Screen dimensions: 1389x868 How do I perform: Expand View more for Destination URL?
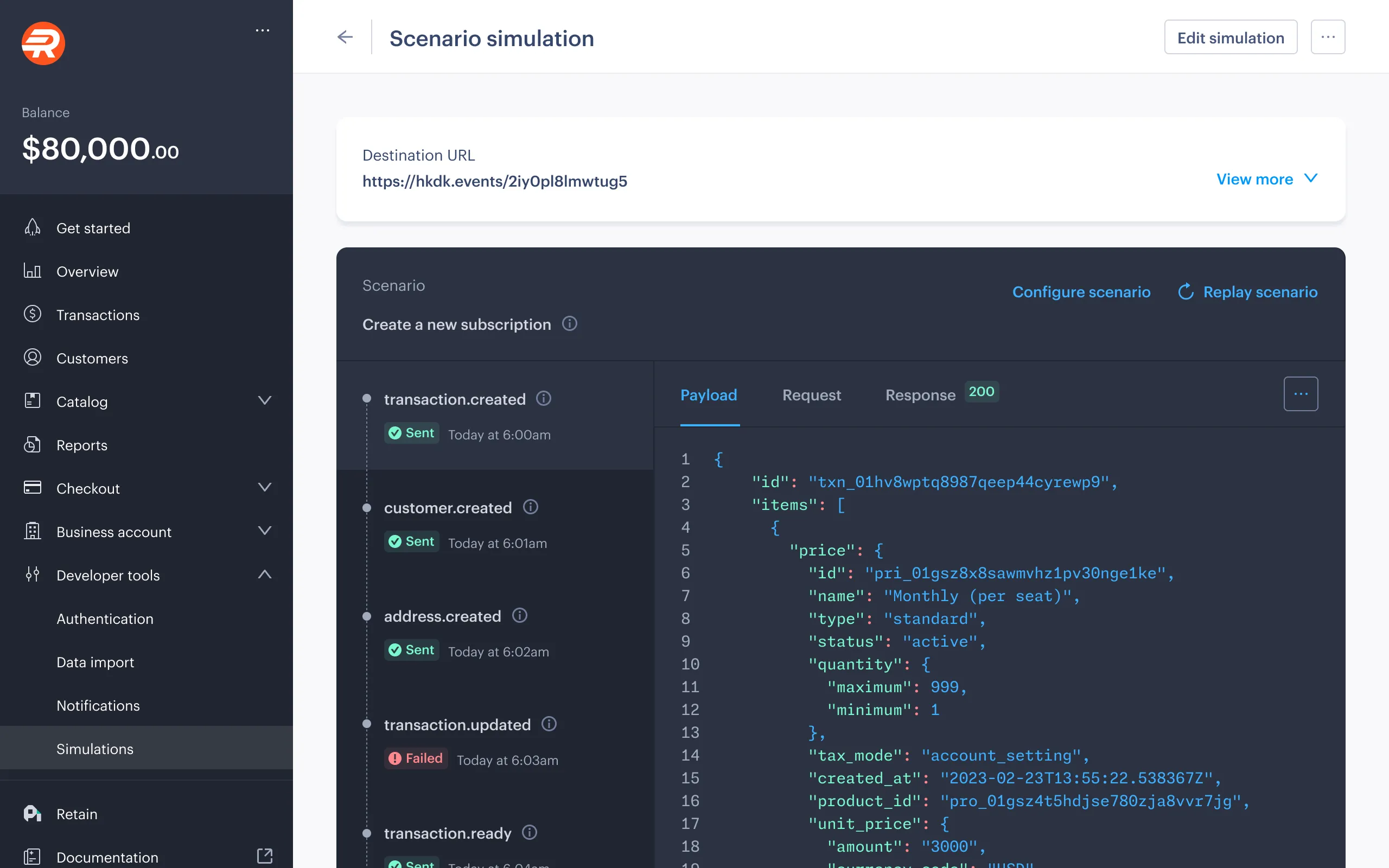tap(1267, 178)
